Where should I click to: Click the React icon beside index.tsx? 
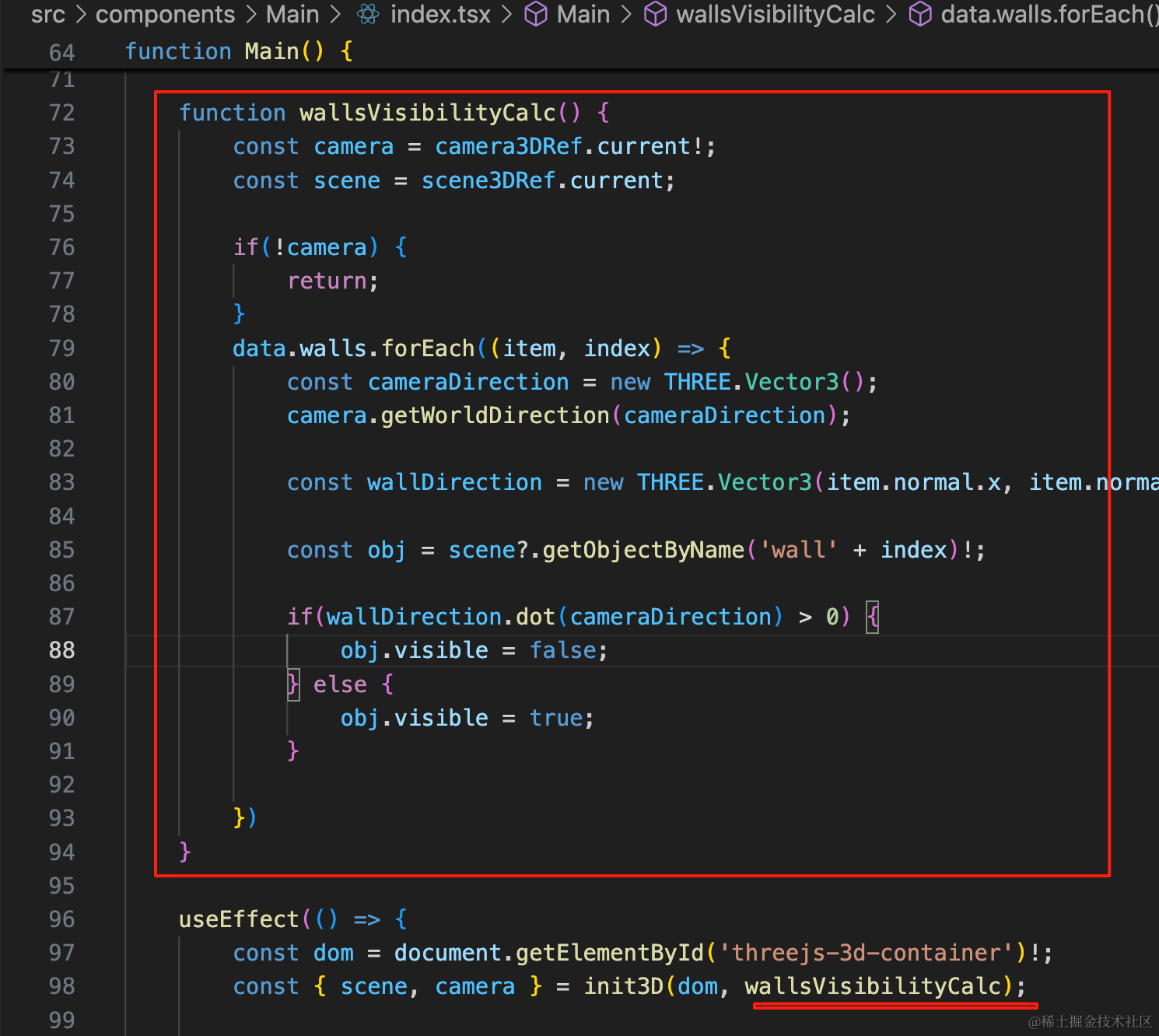pos(368,14)
